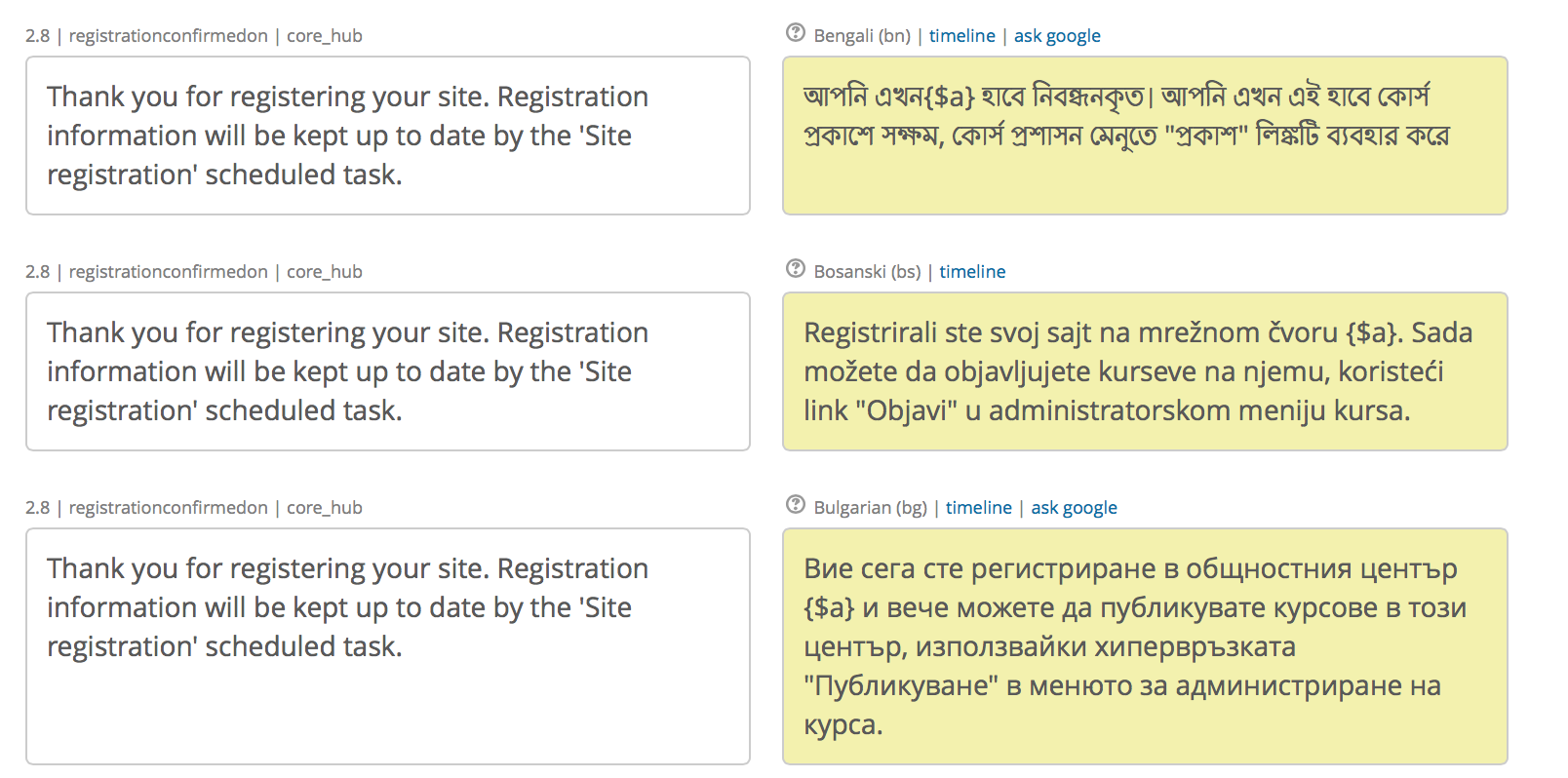Click help icon beside Bulgarian (bg)
The image size is (1568, 778).
(x=796, y=505)
